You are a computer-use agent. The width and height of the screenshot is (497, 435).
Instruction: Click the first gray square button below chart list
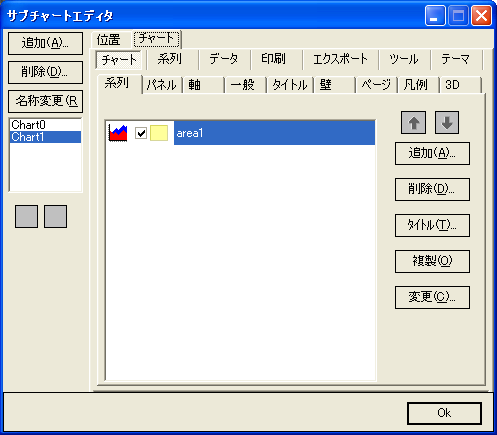pyautogui.click(x=26, y=217)
